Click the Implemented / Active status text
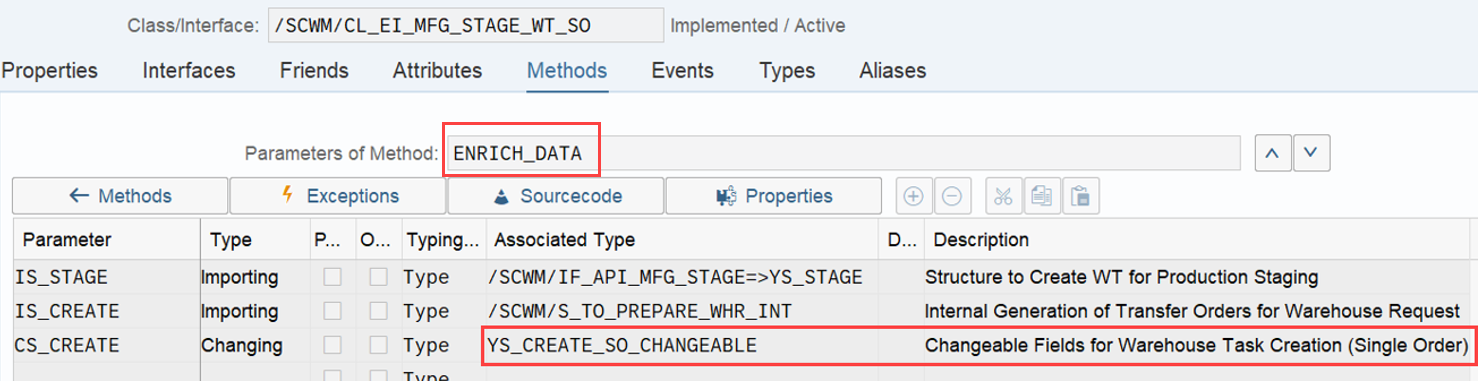The height and width of the screenshot is (381, 1480). [x=757, y=25]
